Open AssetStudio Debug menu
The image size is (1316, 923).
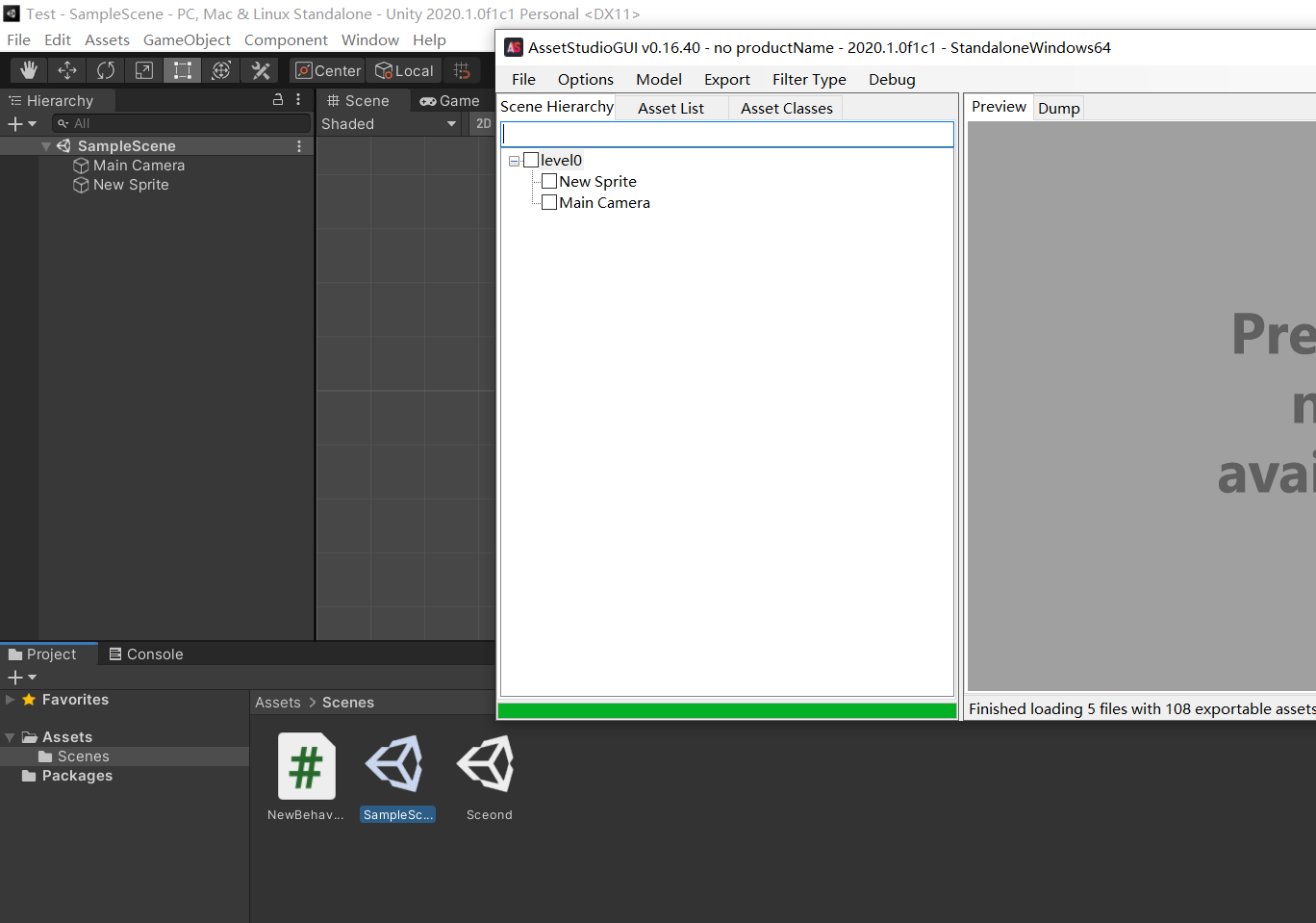pyautogui.click(x=892, y=79)
